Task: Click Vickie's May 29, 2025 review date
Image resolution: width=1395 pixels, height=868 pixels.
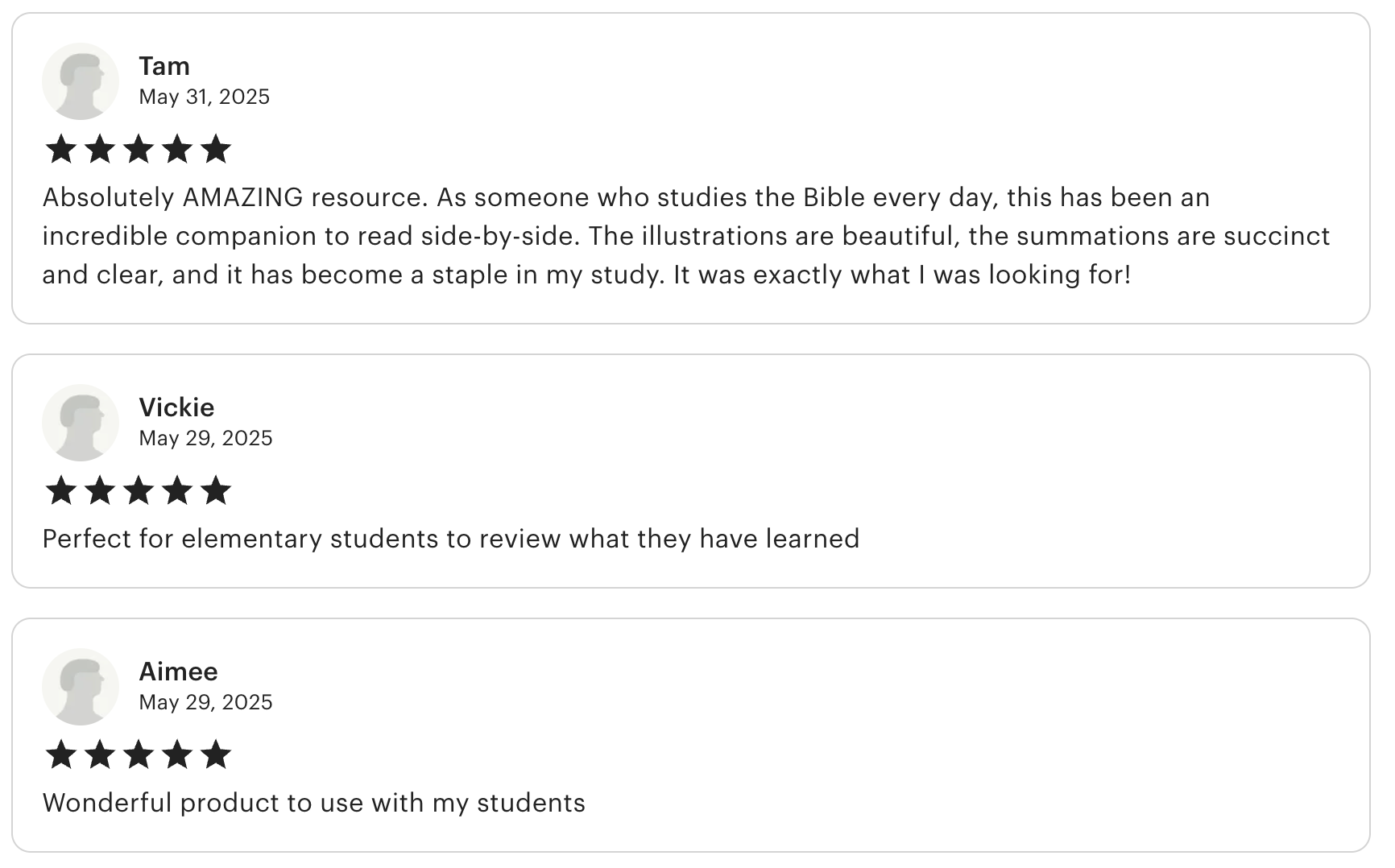Action: (x=205, y=438)
